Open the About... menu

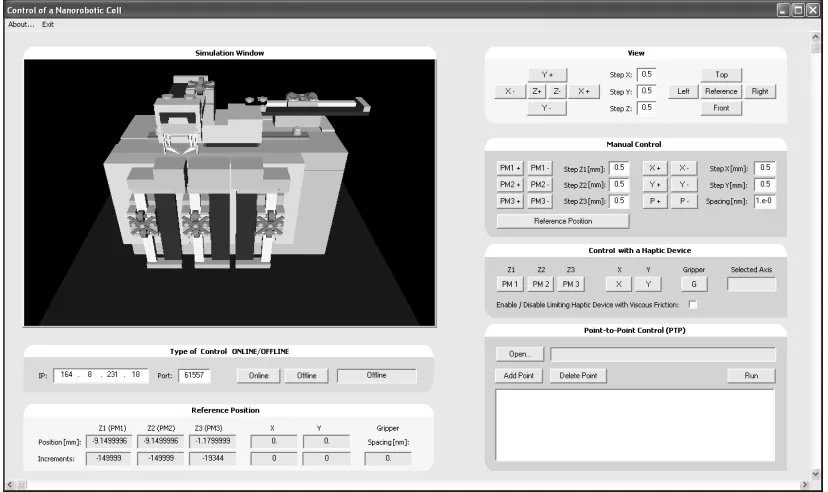21,24
